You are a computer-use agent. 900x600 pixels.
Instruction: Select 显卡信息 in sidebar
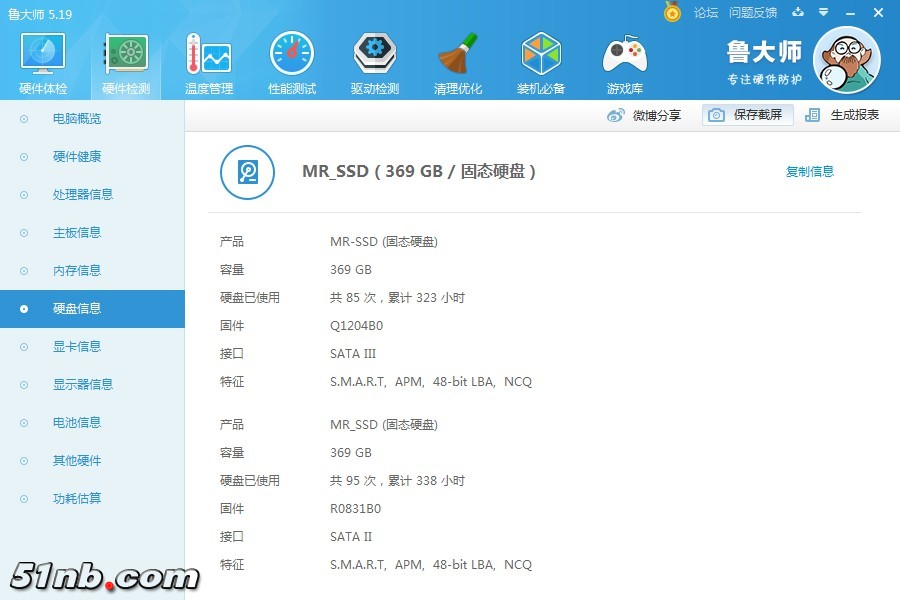[77, 347]
